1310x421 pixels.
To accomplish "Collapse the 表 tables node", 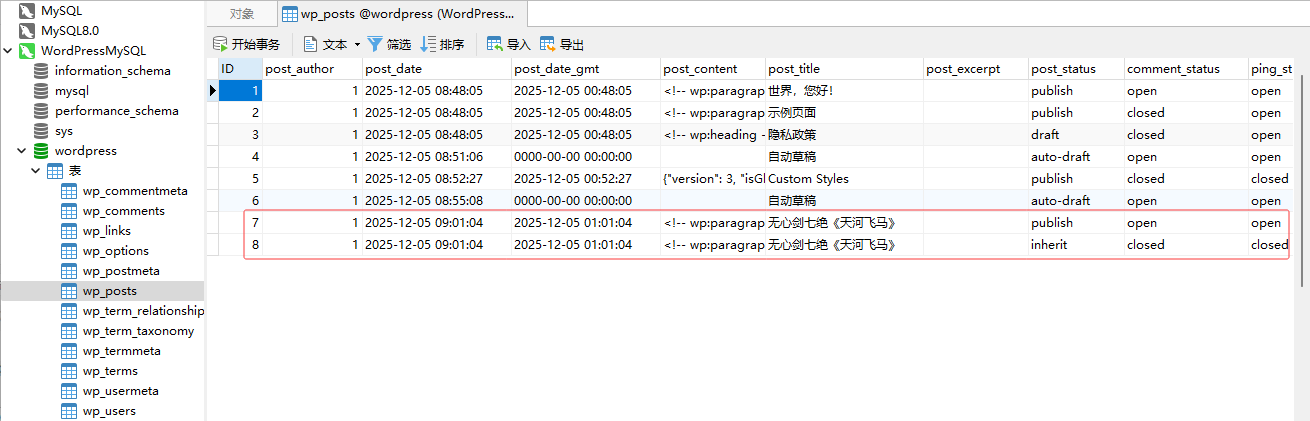I will tap(36, 170).
